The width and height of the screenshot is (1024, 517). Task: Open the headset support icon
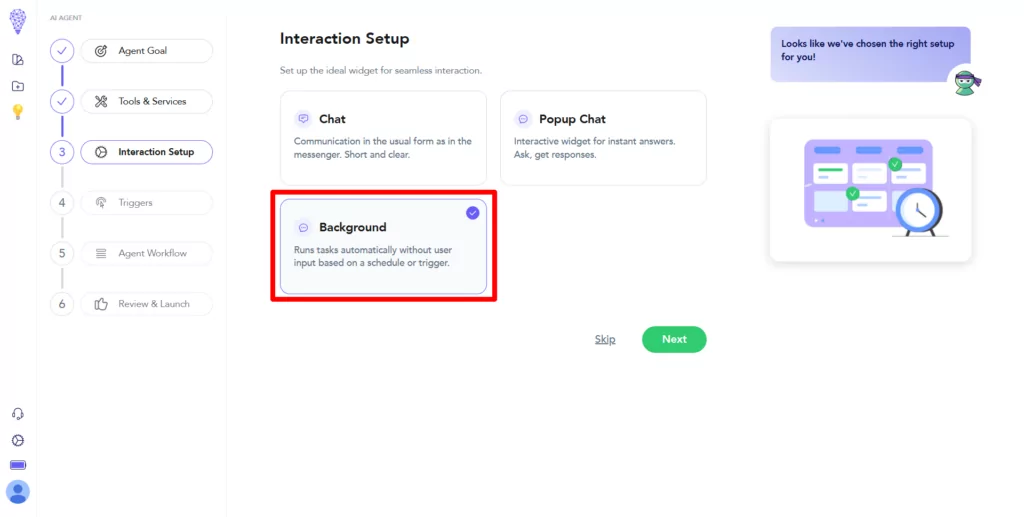[x=18, y=414]
